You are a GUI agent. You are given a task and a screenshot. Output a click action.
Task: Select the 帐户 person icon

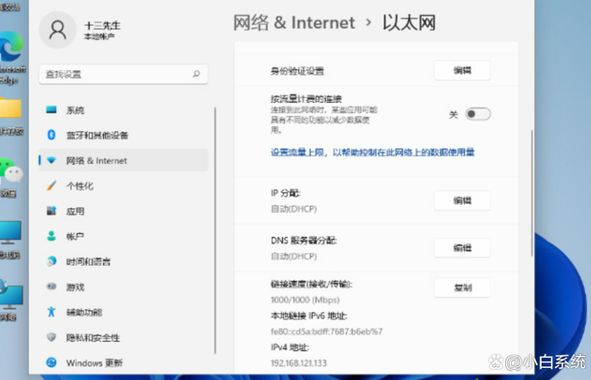coord(51,236)
